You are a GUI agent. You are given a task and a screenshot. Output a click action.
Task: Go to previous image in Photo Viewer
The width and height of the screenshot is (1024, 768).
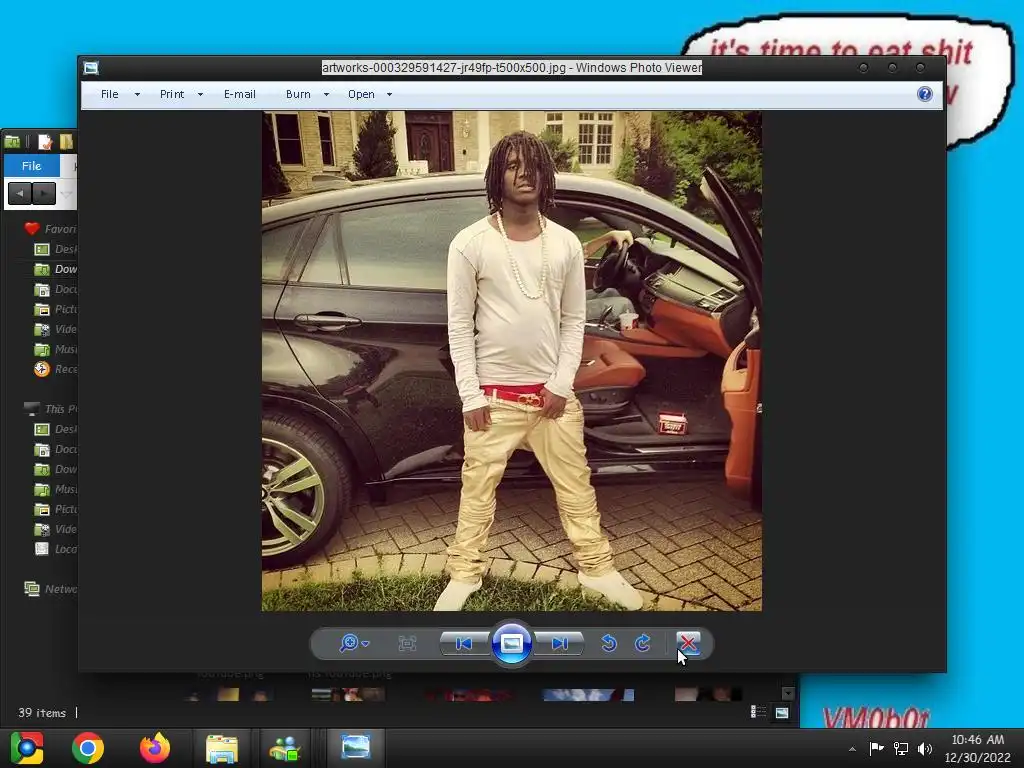click(464, 644)
